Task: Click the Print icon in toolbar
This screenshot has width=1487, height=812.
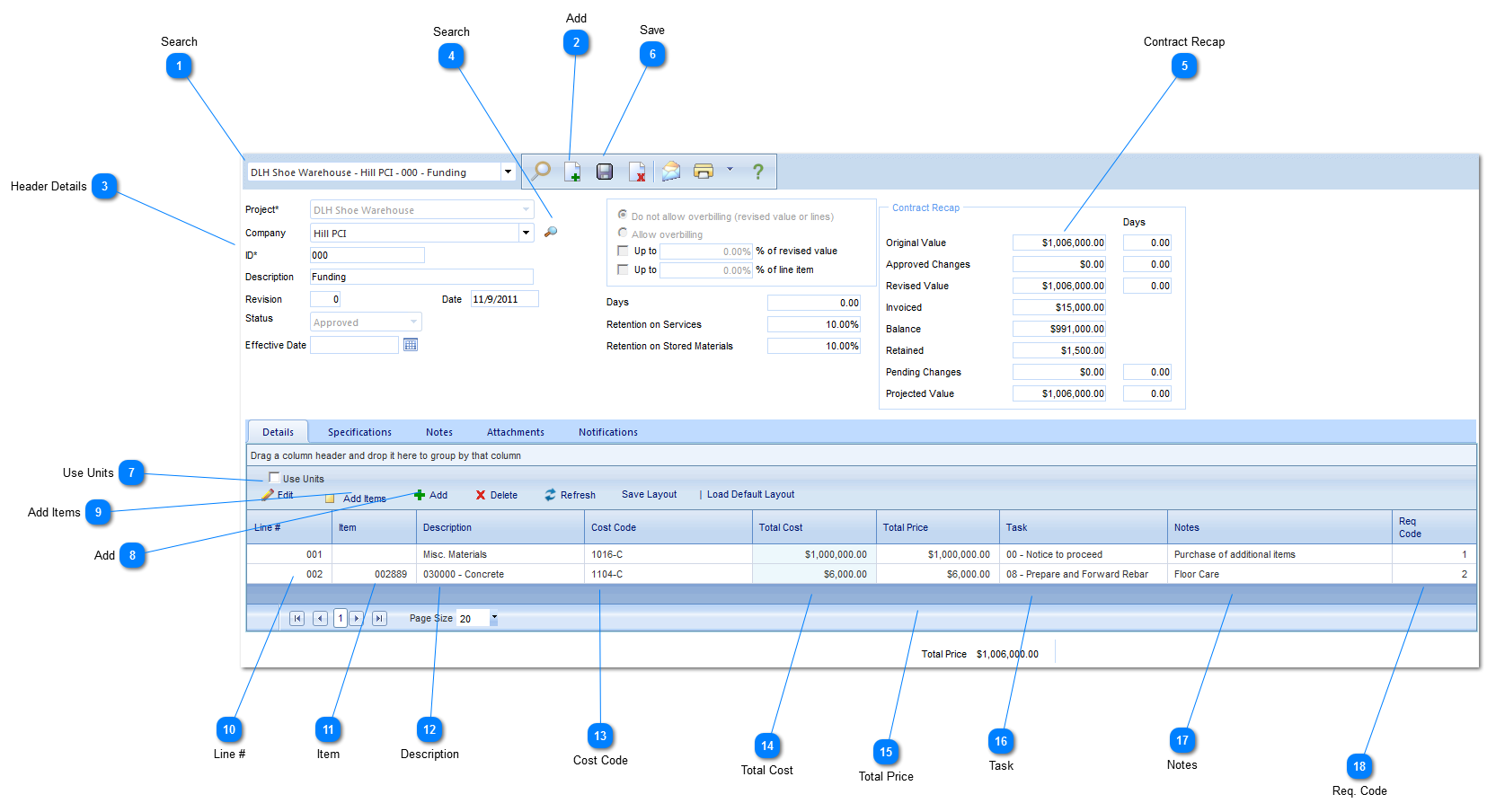Action: point(704,171)
